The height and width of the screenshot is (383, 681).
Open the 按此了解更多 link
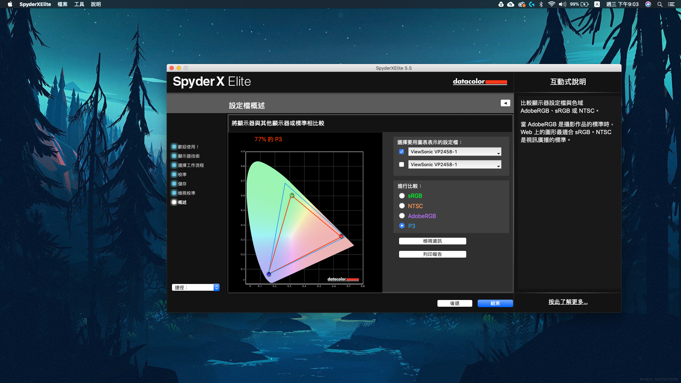coord(568,302)
